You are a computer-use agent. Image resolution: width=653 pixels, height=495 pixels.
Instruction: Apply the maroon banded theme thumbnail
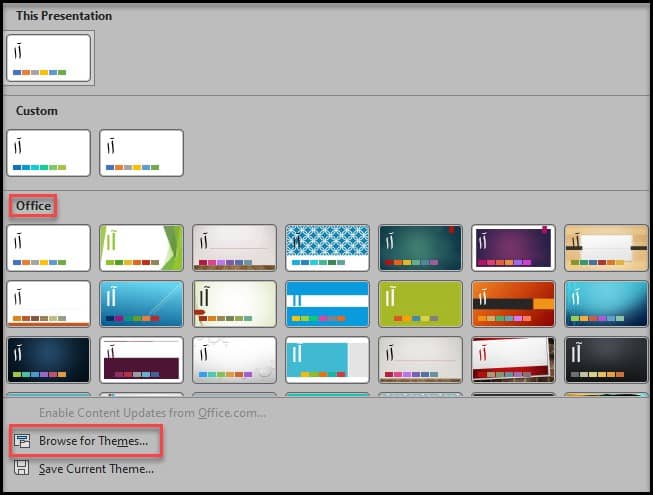tap(141, 360)
